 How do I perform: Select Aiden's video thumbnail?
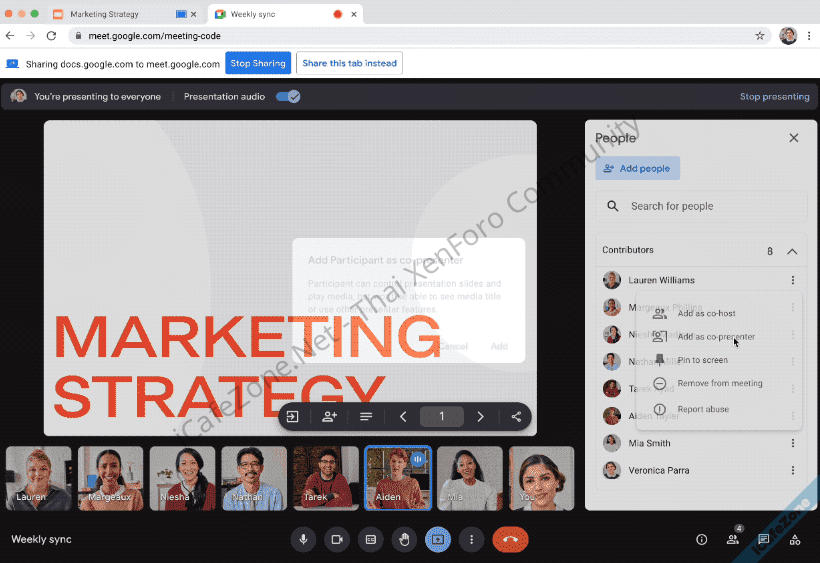pyautogui.click(x=398, y=478)
